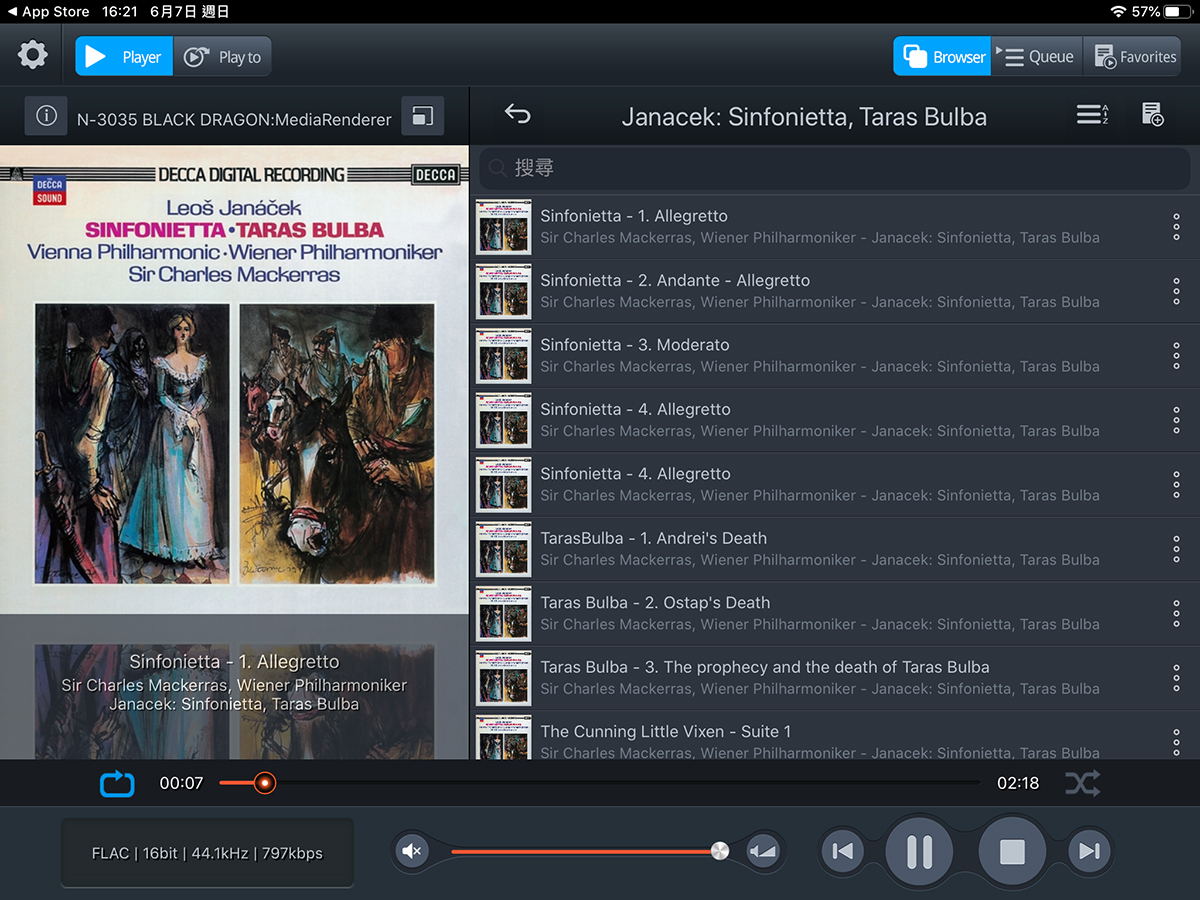Open options for Sinfonietta - 3. Moderato
Screen dimensions: 1200x900
coord(1176,355)
